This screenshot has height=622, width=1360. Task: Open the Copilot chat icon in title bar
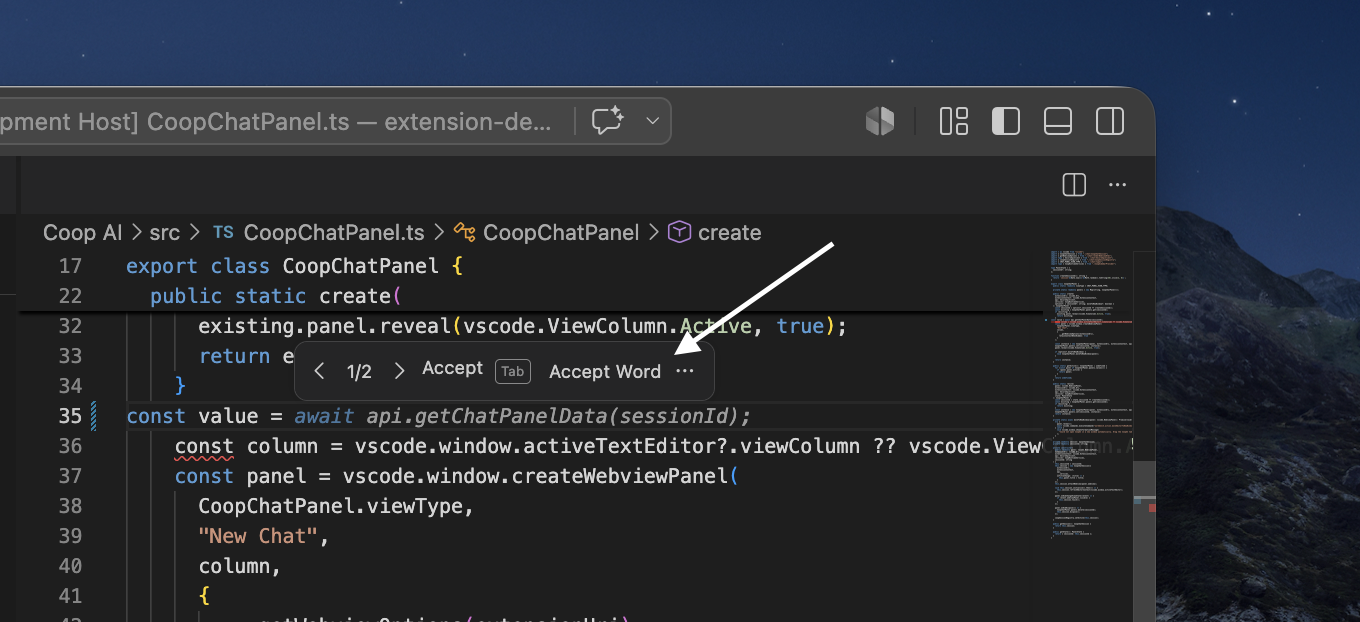click(607, 121)
